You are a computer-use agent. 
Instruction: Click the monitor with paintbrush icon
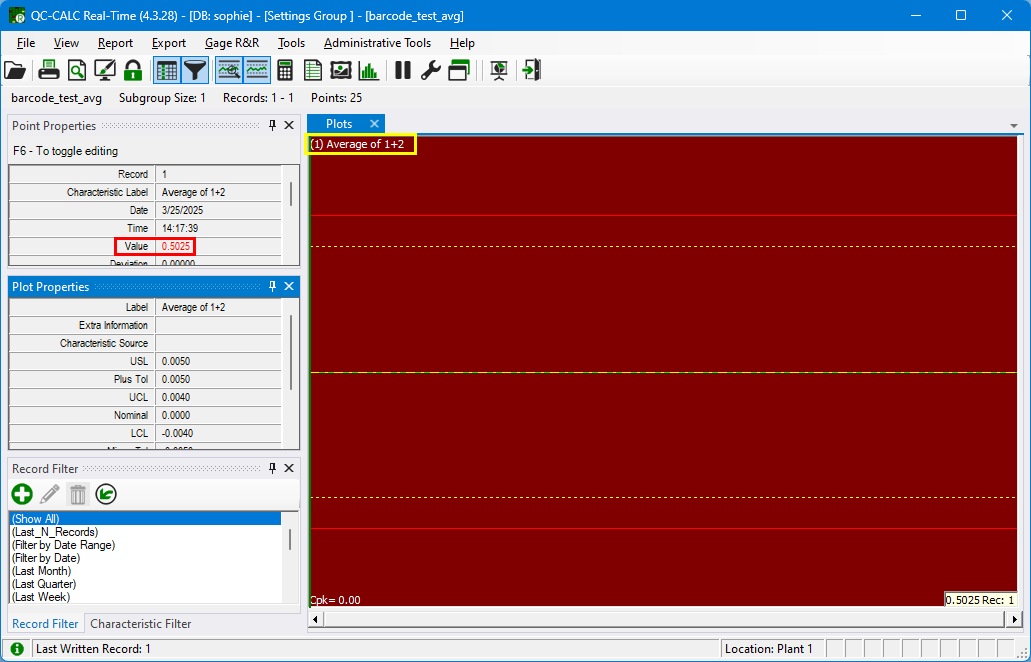[105, 70]
